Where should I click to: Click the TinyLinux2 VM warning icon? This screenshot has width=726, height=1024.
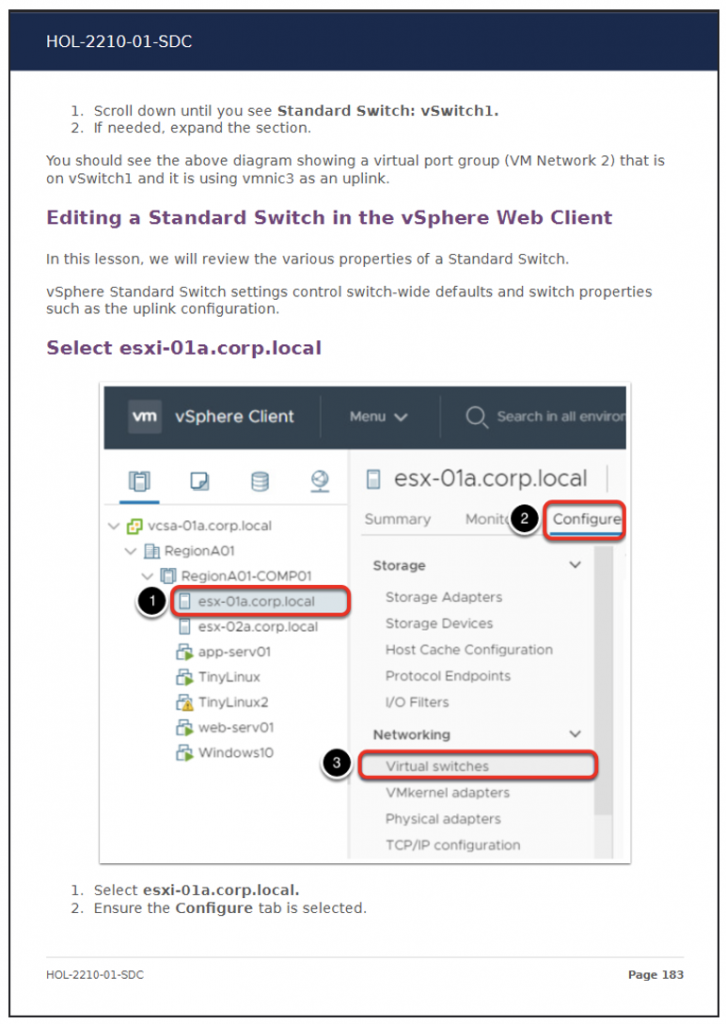point(185,703)
